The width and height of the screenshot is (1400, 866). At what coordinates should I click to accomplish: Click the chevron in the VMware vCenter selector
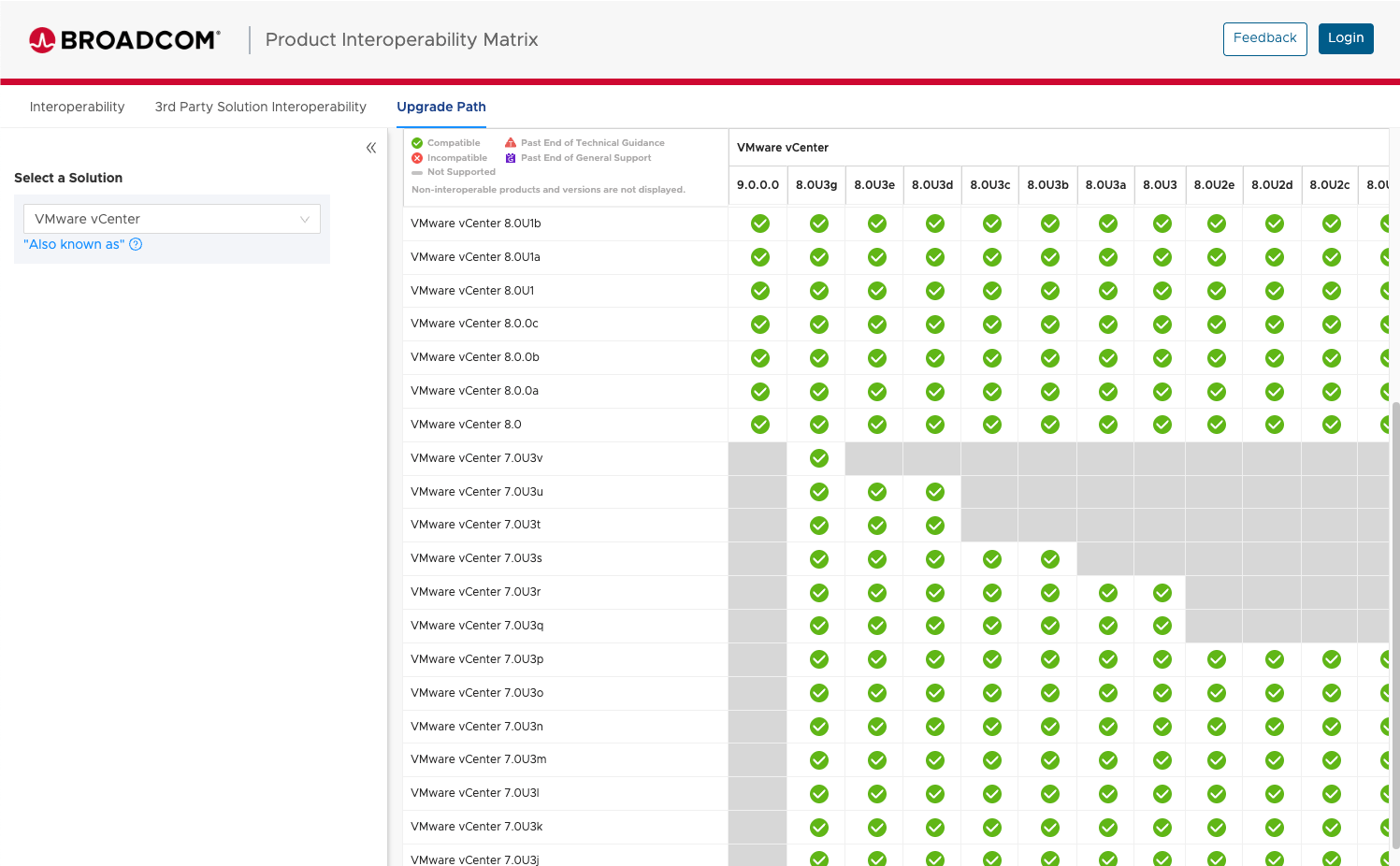coord(305,218)
